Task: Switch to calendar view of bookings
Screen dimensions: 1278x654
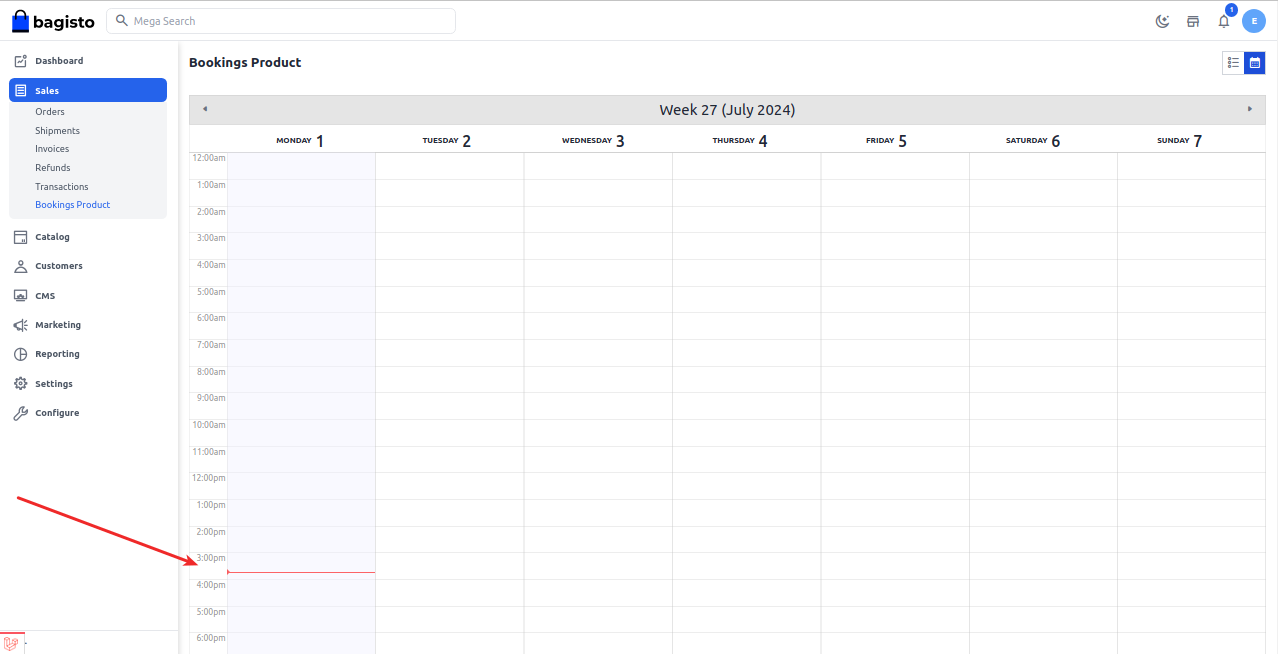Action: pos(1254,63)
